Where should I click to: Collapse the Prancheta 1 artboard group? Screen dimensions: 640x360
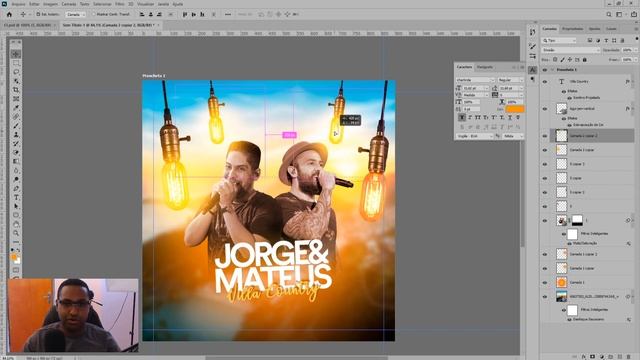552,70
